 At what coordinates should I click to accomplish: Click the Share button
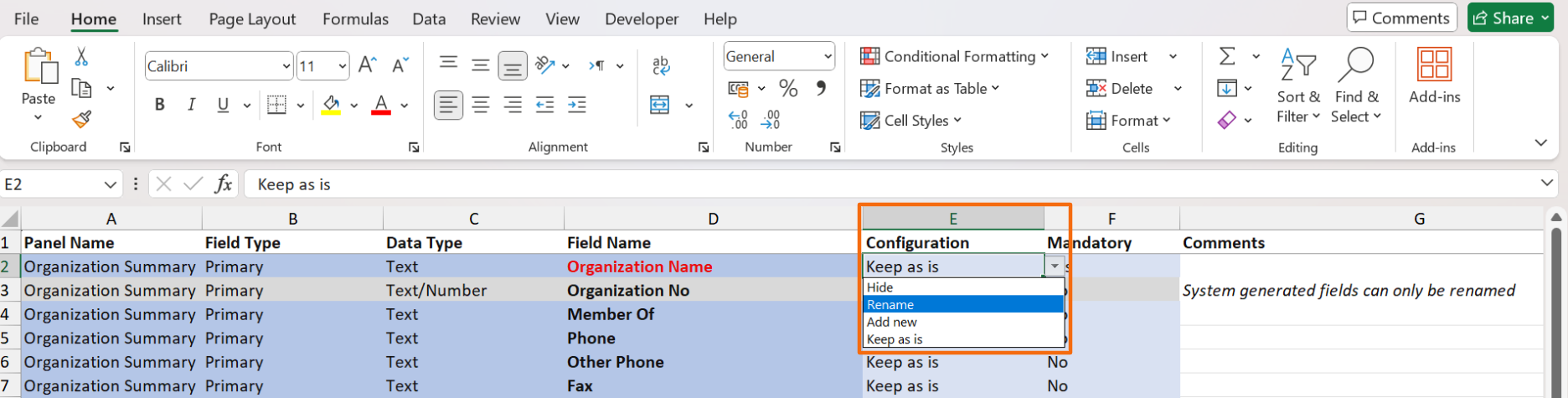pyautogui.click(x=1505, y=18)
